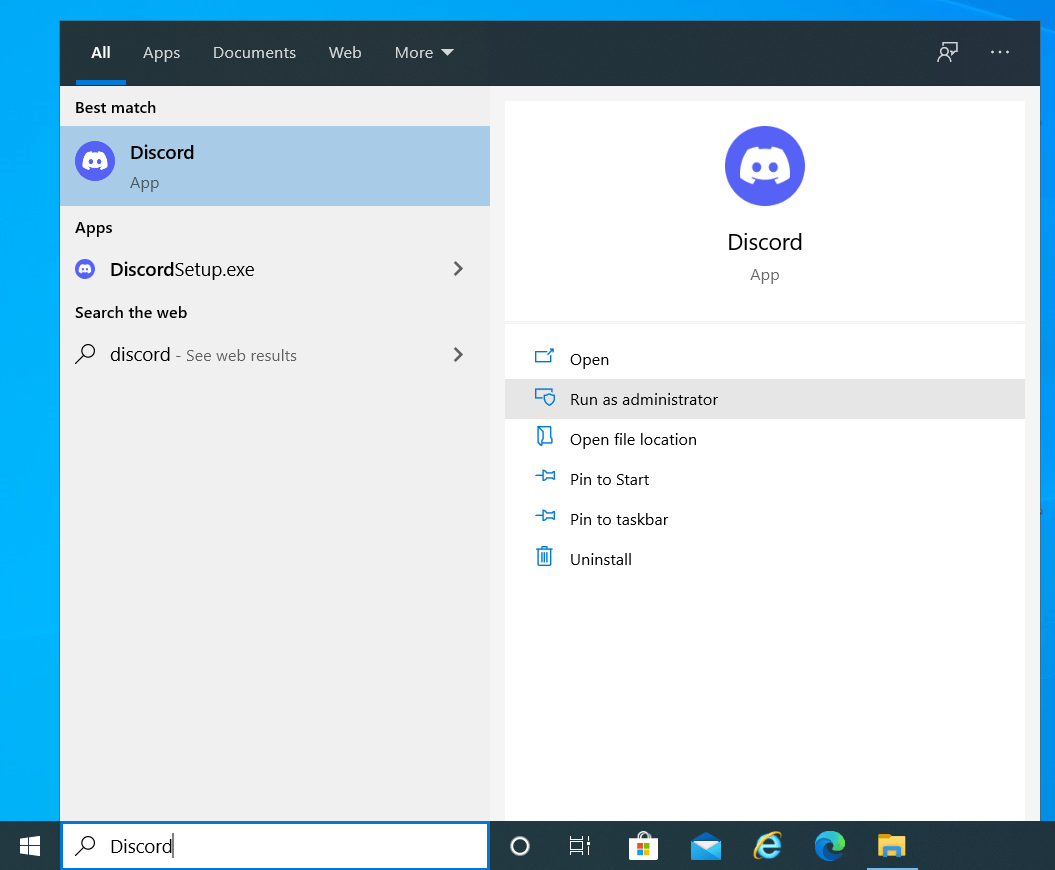Launch Internet Explorer from taskbar
The width and height of the screenshot is (1055, 870).
click(x=767, y=846)
